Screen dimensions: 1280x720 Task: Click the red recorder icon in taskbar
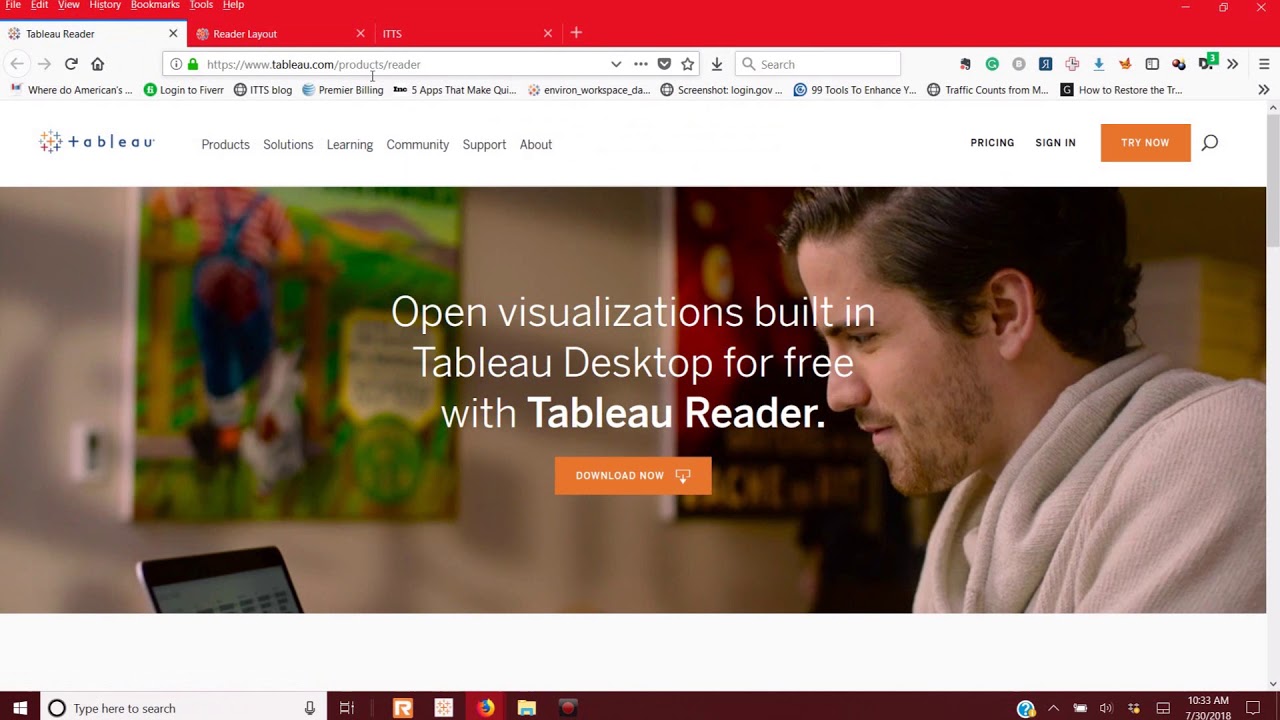568,708
